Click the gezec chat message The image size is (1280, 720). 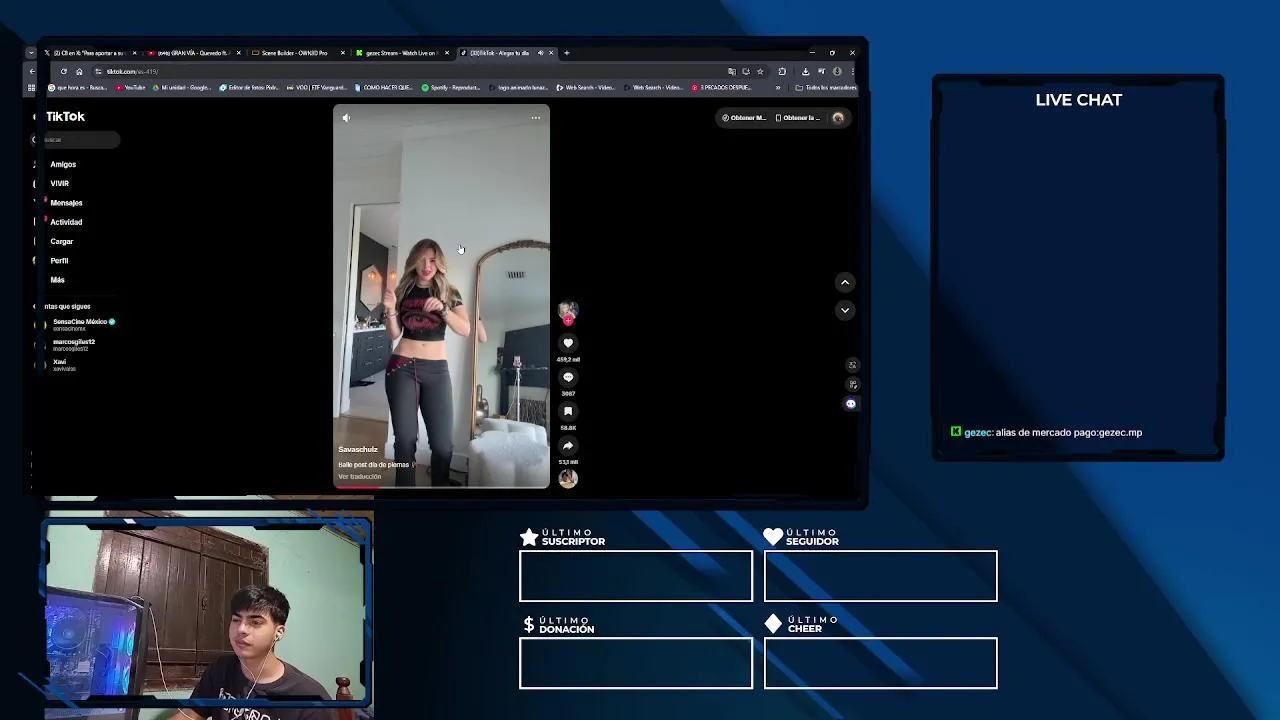click(1046, 432)
